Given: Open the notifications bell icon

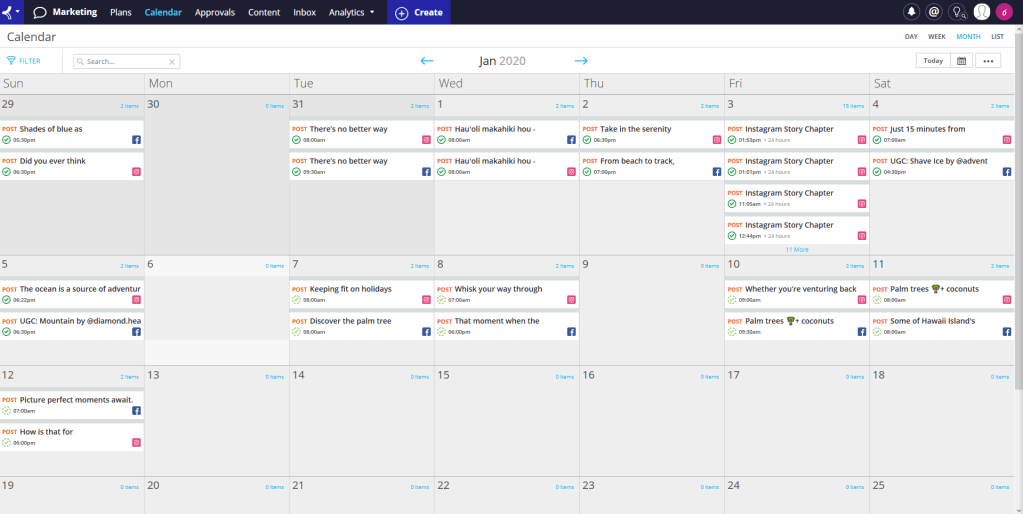Looking at the screenshot, I should [x=912, y=12].
